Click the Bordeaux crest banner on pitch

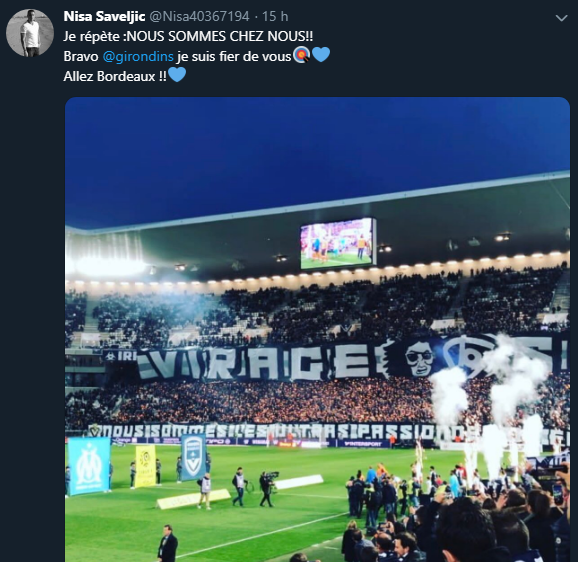193,458
